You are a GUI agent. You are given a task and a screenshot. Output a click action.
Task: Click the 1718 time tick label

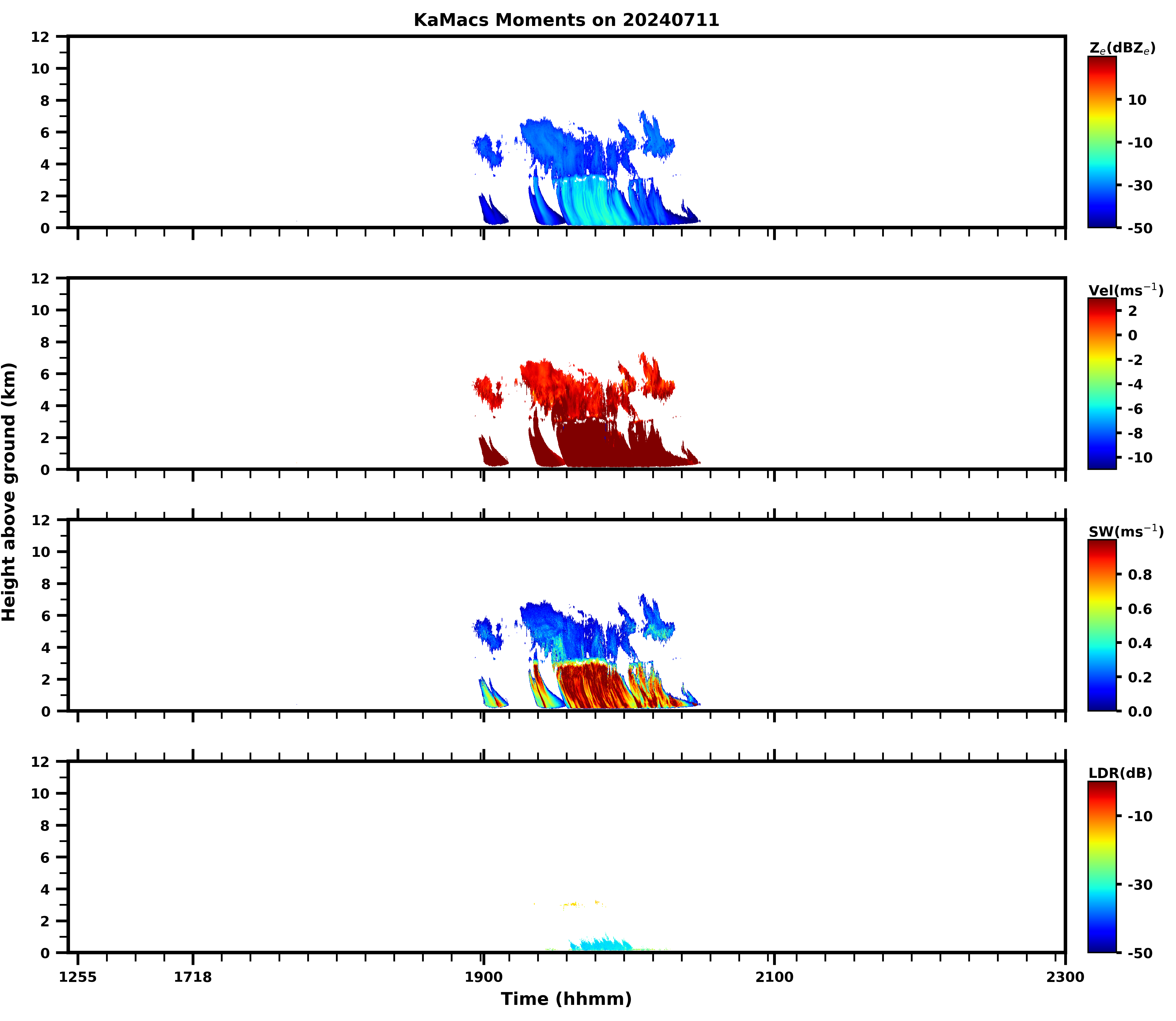tap(193, 977)
